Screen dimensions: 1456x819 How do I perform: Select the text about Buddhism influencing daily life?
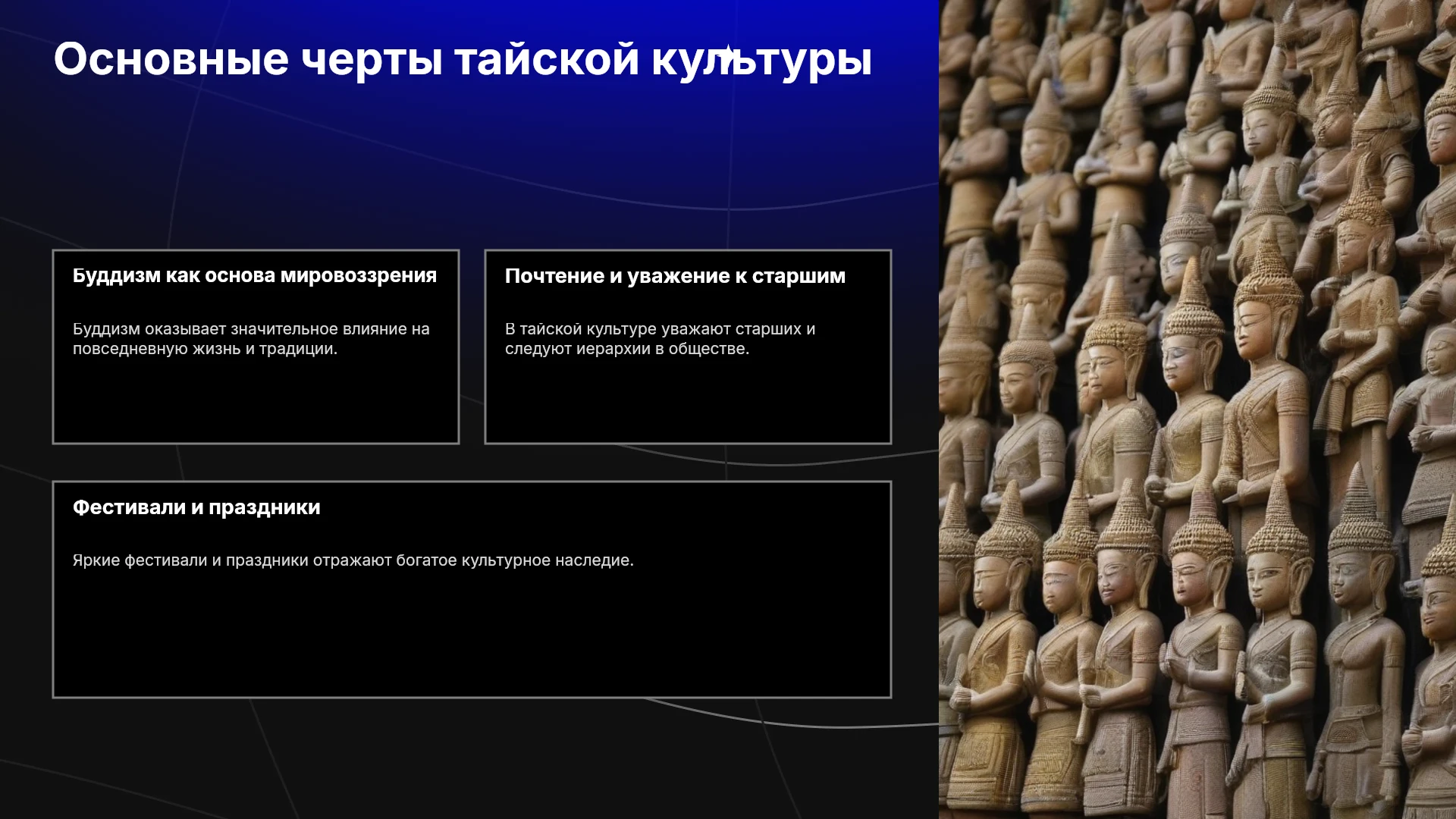click(251, 339)
